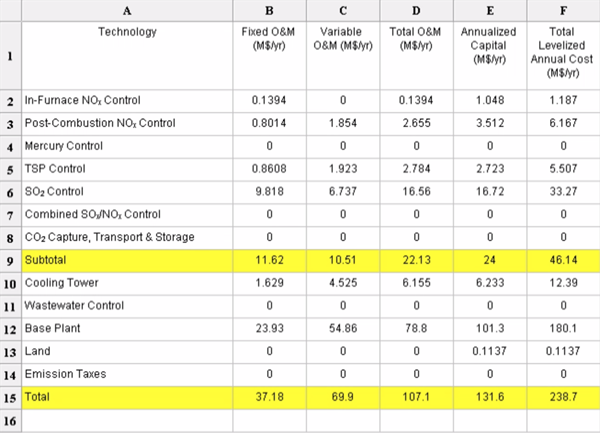Select the Subtotal label cell
The height and width of the screenshot is (433, 600).
[127, 261]
